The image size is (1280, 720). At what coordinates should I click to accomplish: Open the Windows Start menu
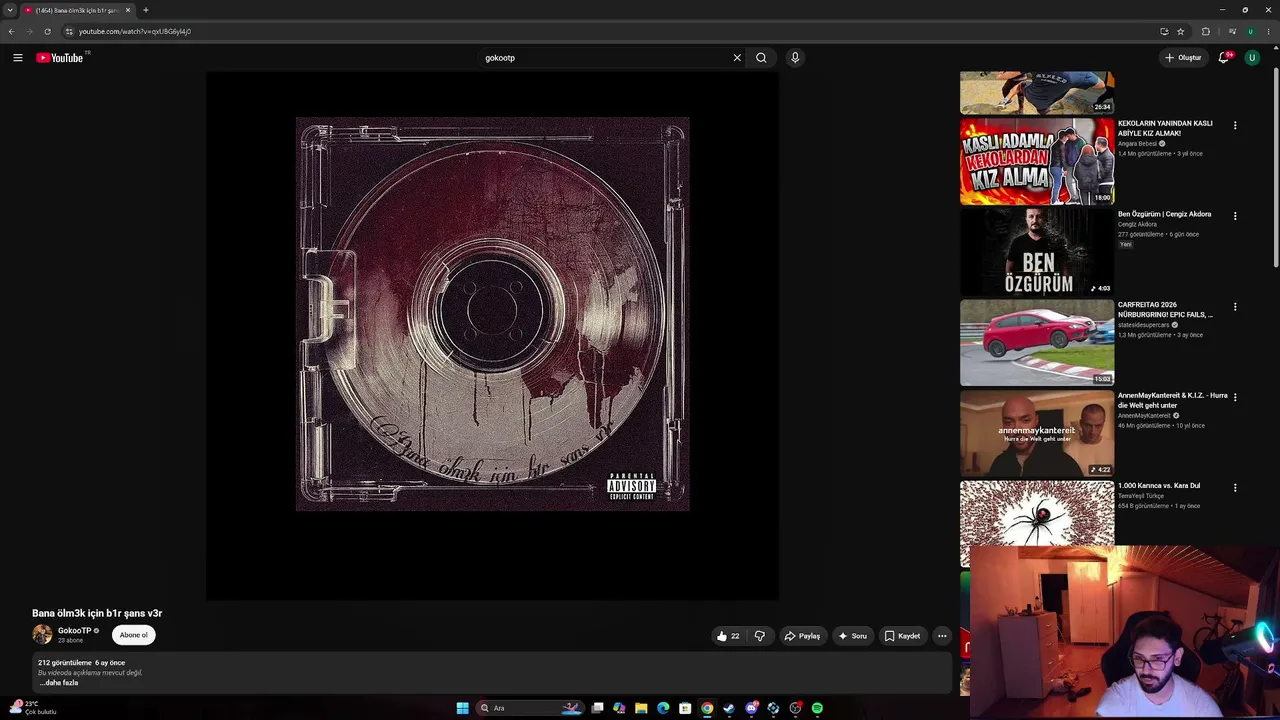(462, 708)
